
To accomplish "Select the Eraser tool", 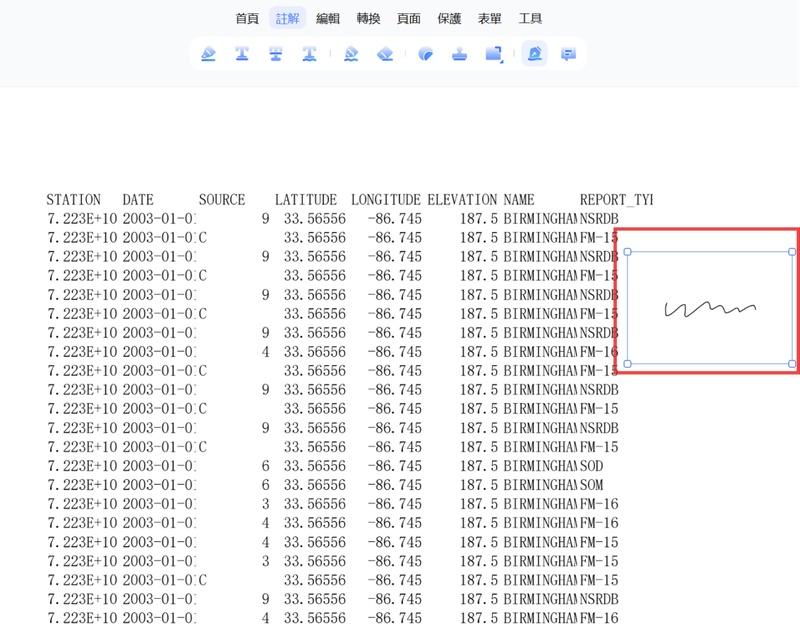I will click(385, 54).
